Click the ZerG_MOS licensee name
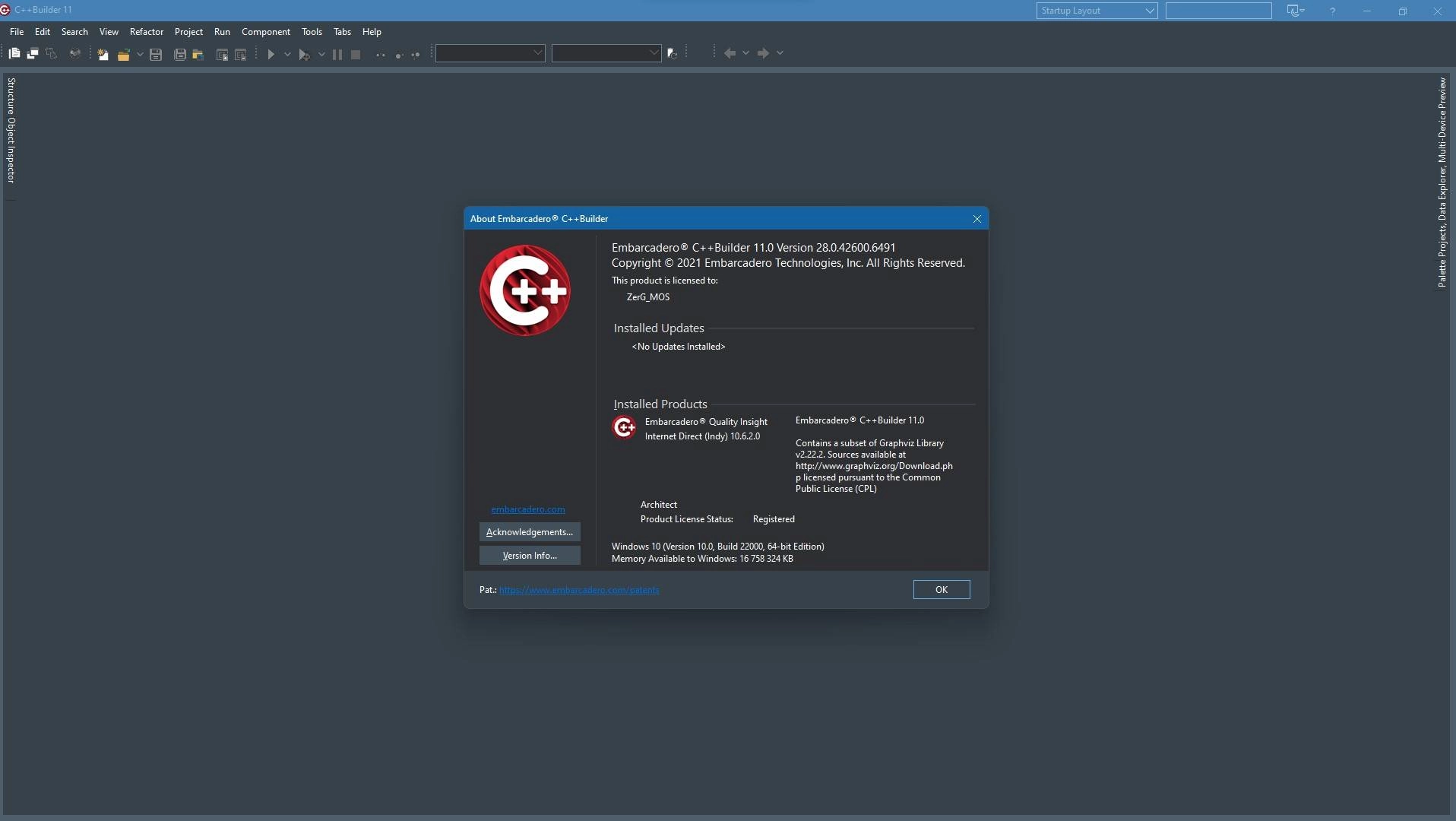The height and width of the screenshot is (821, 1456). (x=648, y=297)
